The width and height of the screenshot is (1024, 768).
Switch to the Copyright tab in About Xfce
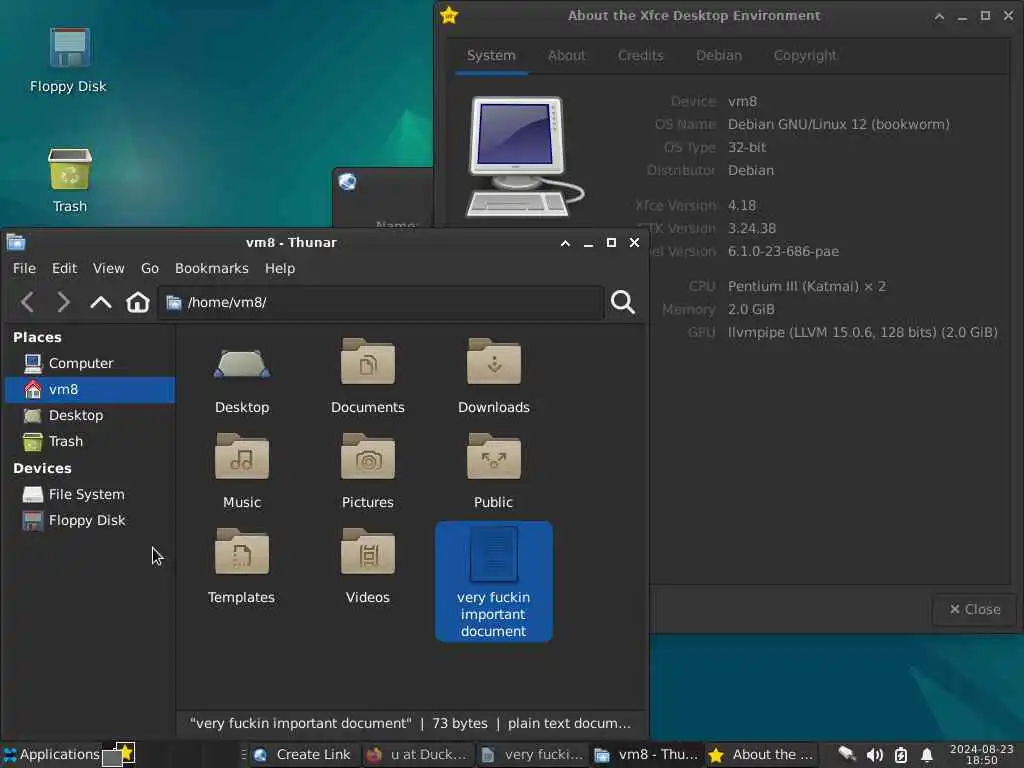(805, 56)
